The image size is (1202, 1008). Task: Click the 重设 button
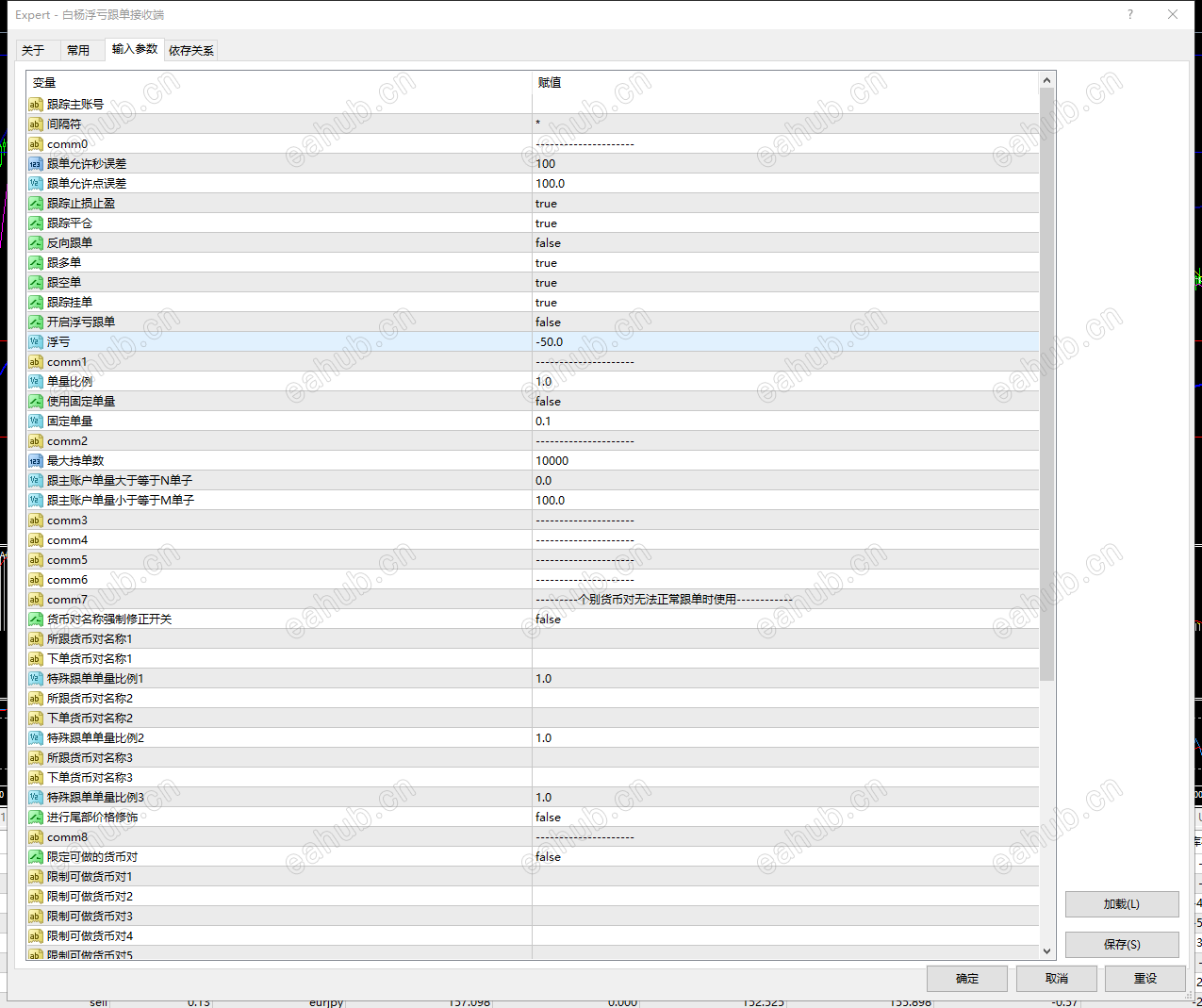pos(1145,979)
